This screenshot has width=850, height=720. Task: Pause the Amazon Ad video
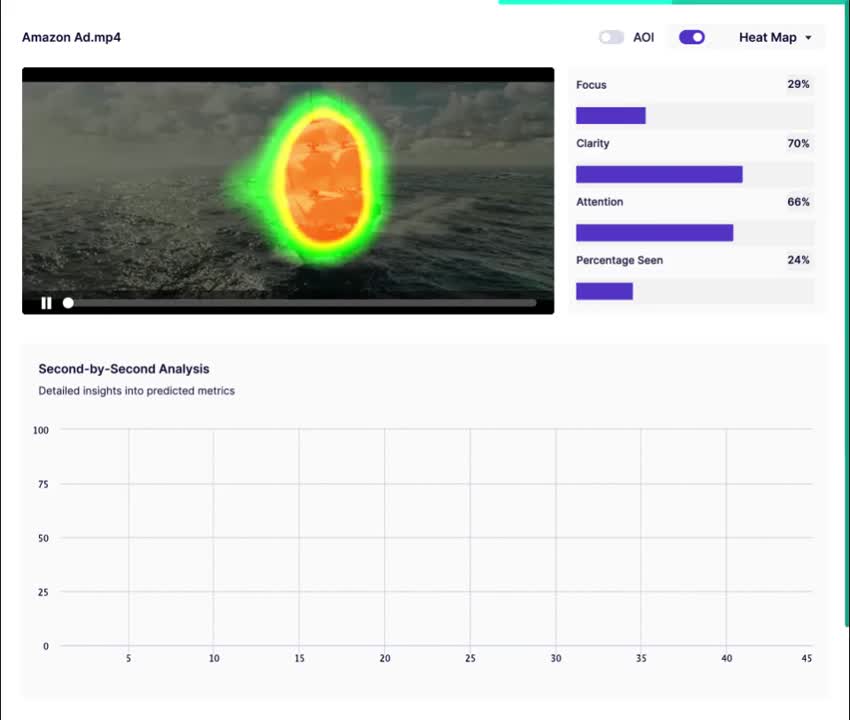(47, 303)
